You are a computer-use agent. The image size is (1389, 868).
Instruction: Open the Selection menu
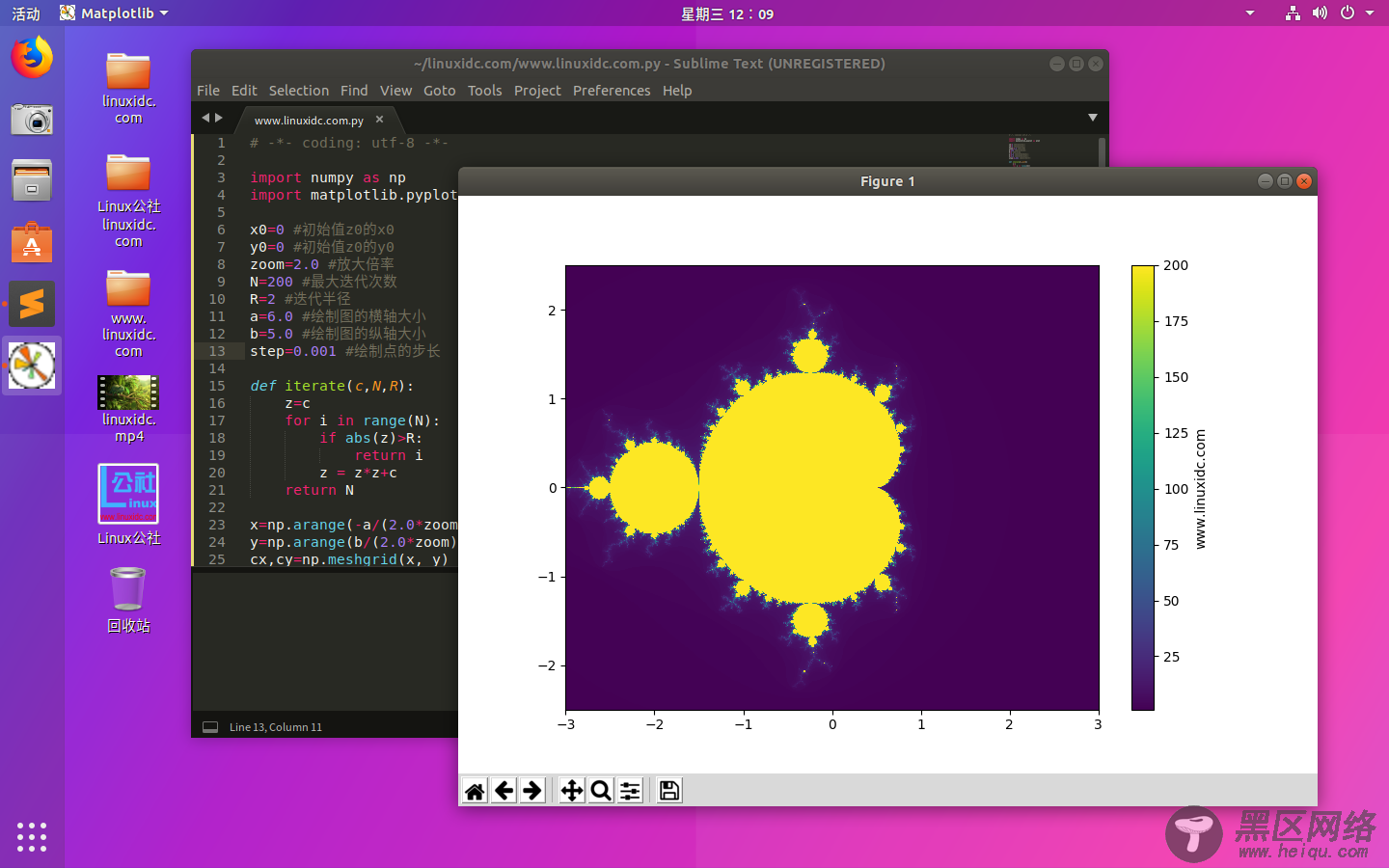(299, 91)
